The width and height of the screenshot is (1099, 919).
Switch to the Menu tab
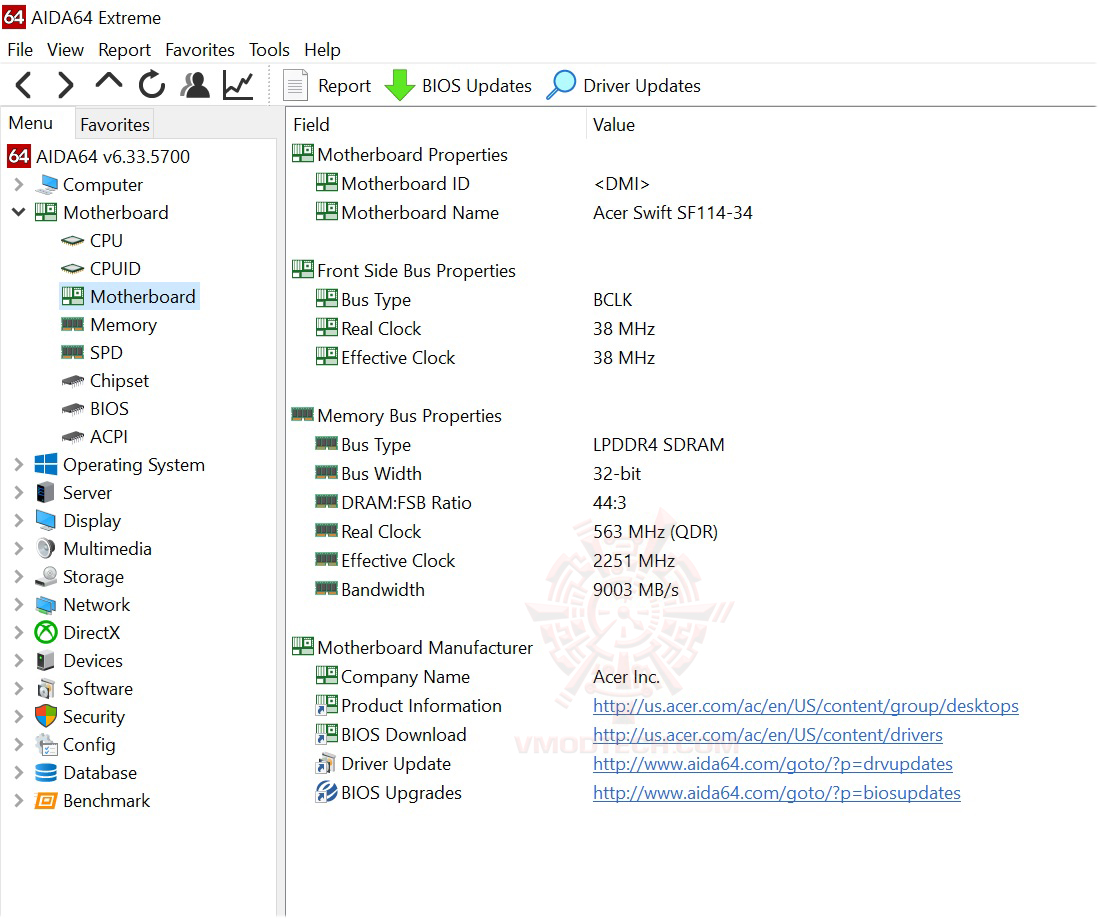31,123
